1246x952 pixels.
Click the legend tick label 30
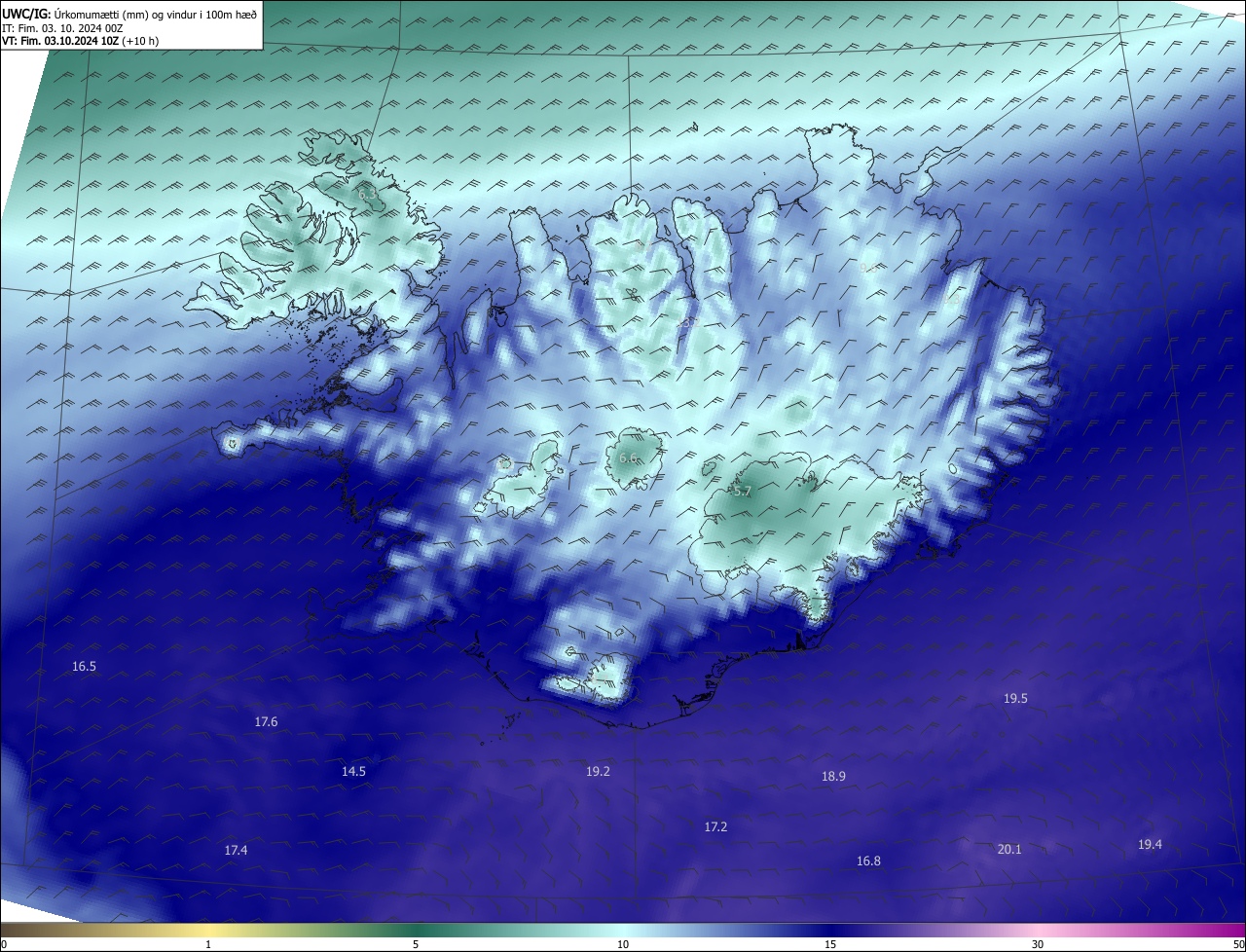[x=1038, y=944]
